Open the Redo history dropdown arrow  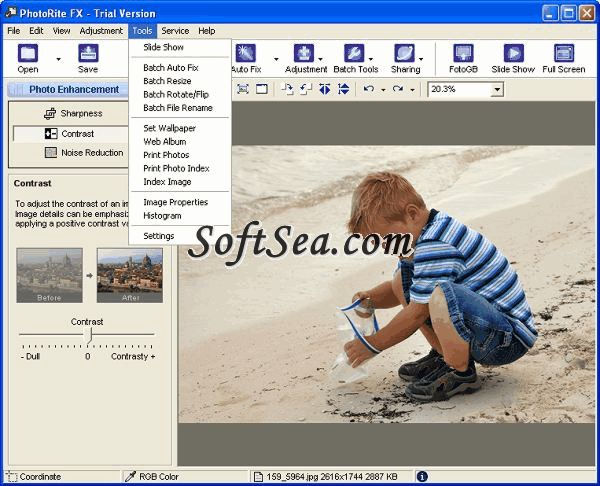point(412,90)
